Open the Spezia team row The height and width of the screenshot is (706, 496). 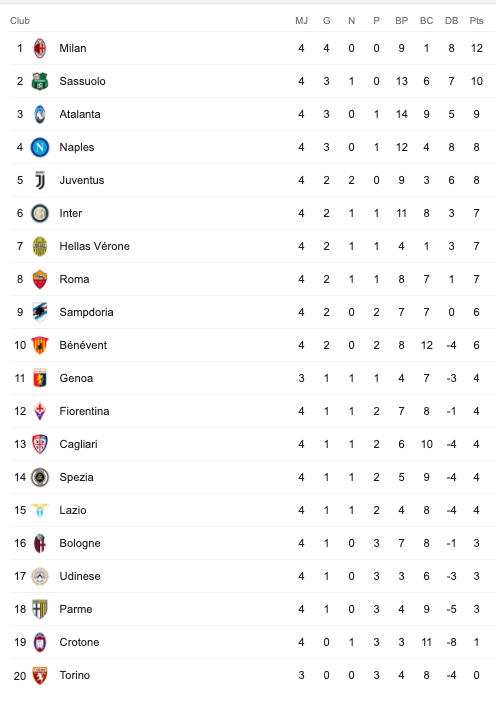253,477
